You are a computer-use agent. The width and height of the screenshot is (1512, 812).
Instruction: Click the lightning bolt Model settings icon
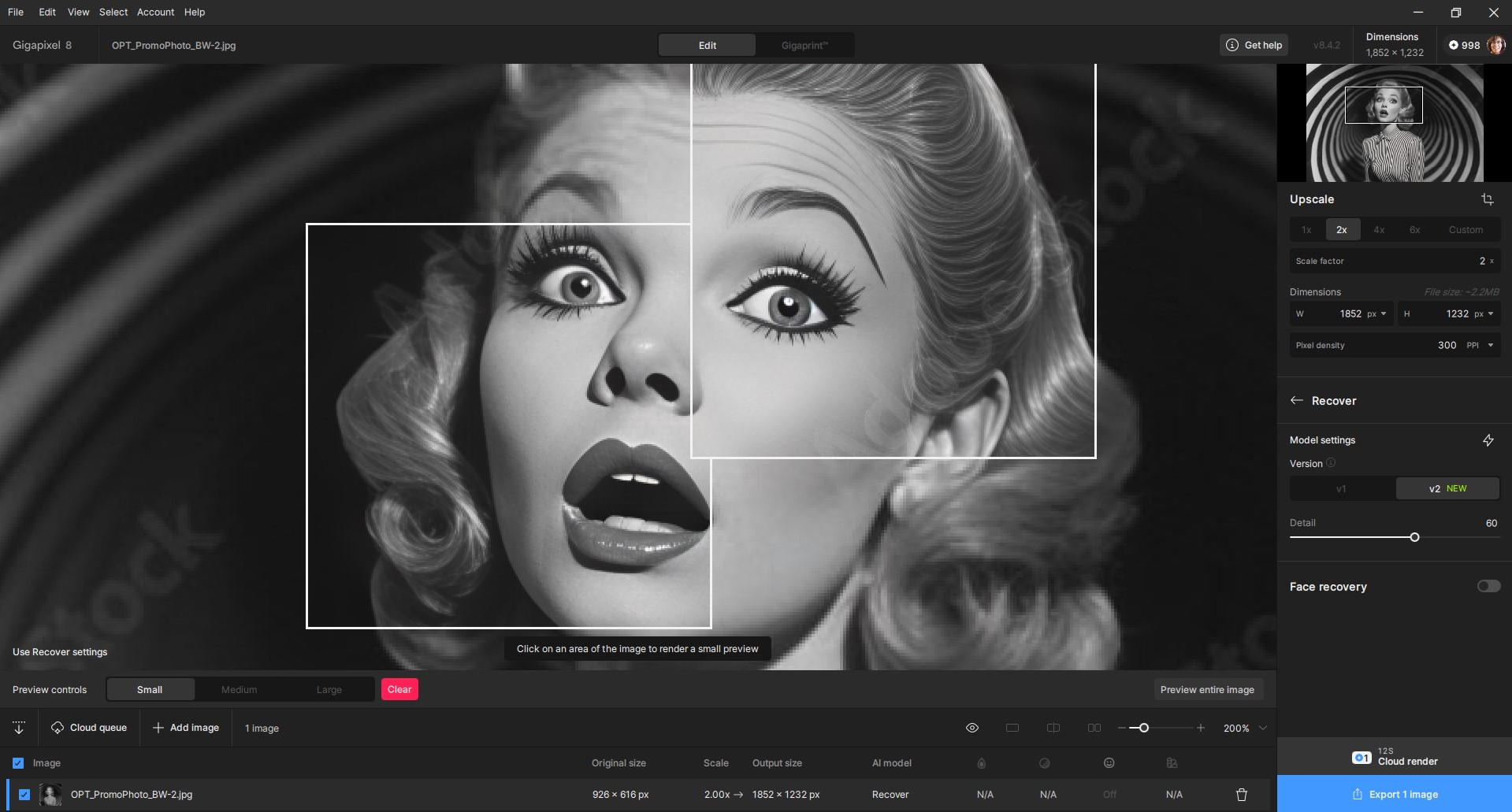(1488, 440)
